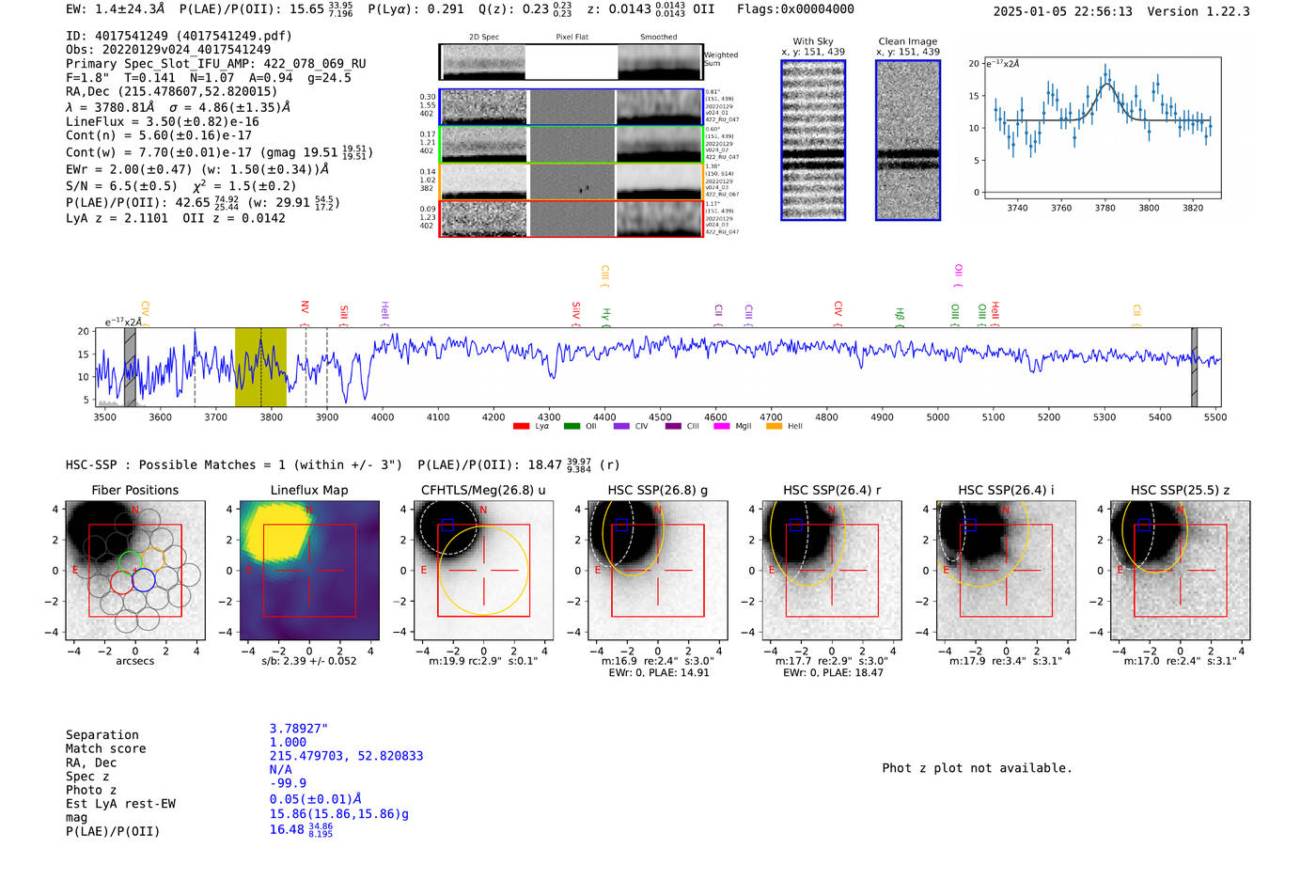This screenshot has width=1316, height=896.
Task: Click the 5000 tick on spectrum axis
Action: pyautogui.click(x=938, y=417)
